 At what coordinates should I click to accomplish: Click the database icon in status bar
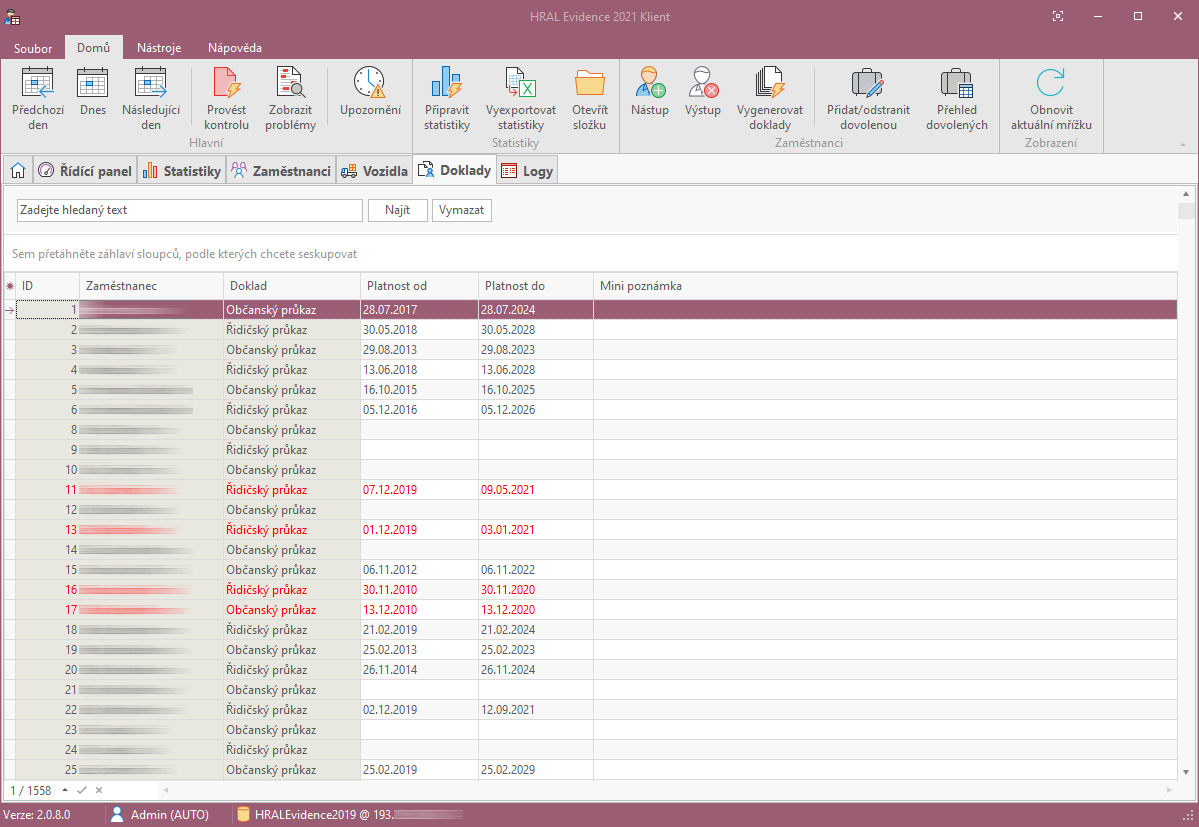(242, 815)
